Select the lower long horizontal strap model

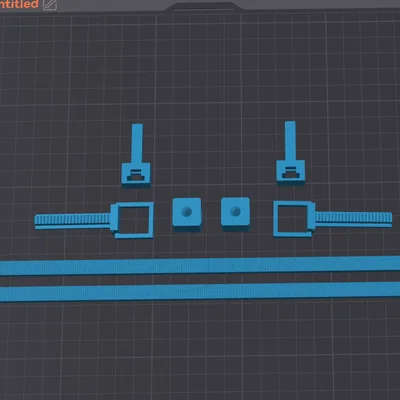(200, 292)
